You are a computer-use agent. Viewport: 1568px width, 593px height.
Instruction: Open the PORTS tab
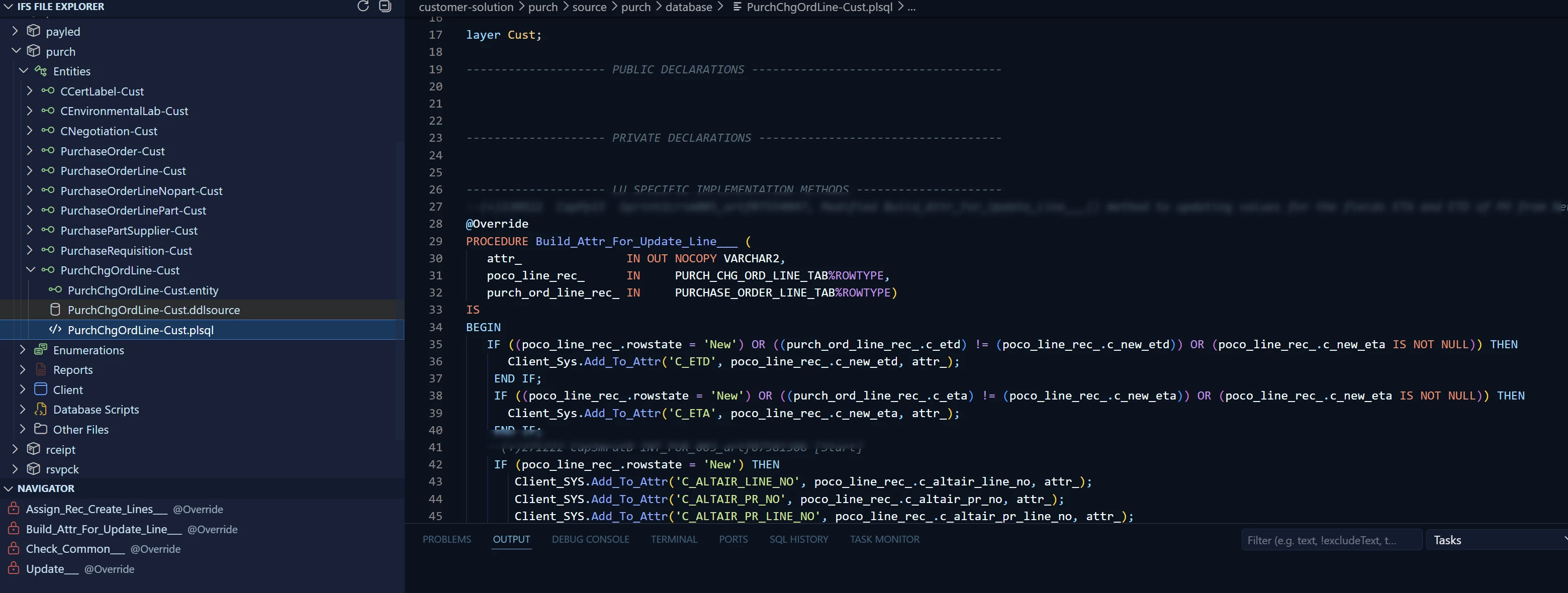pyautogui.click(x=733, y=539)
